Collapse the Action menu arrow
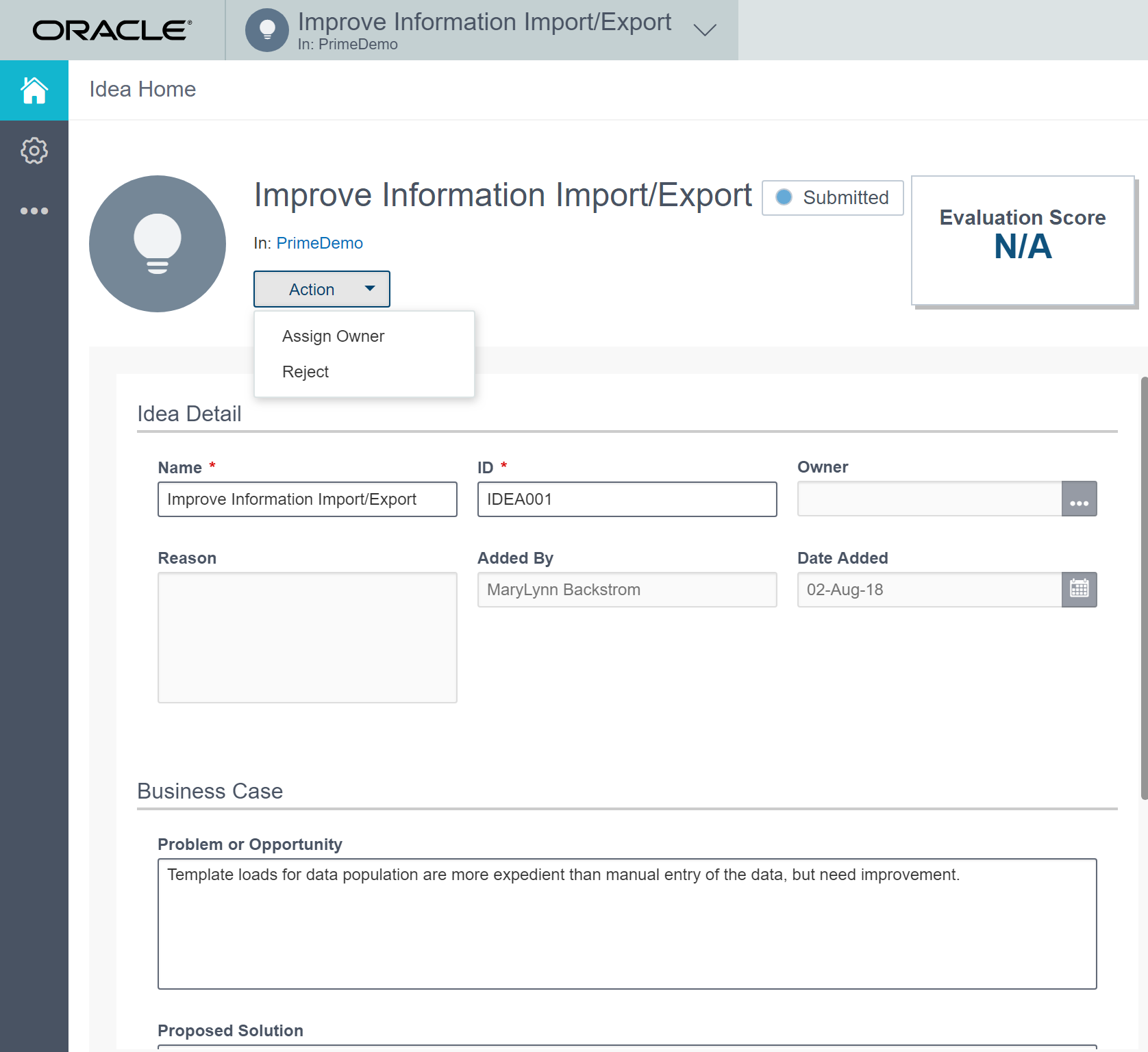 point(370,288)
